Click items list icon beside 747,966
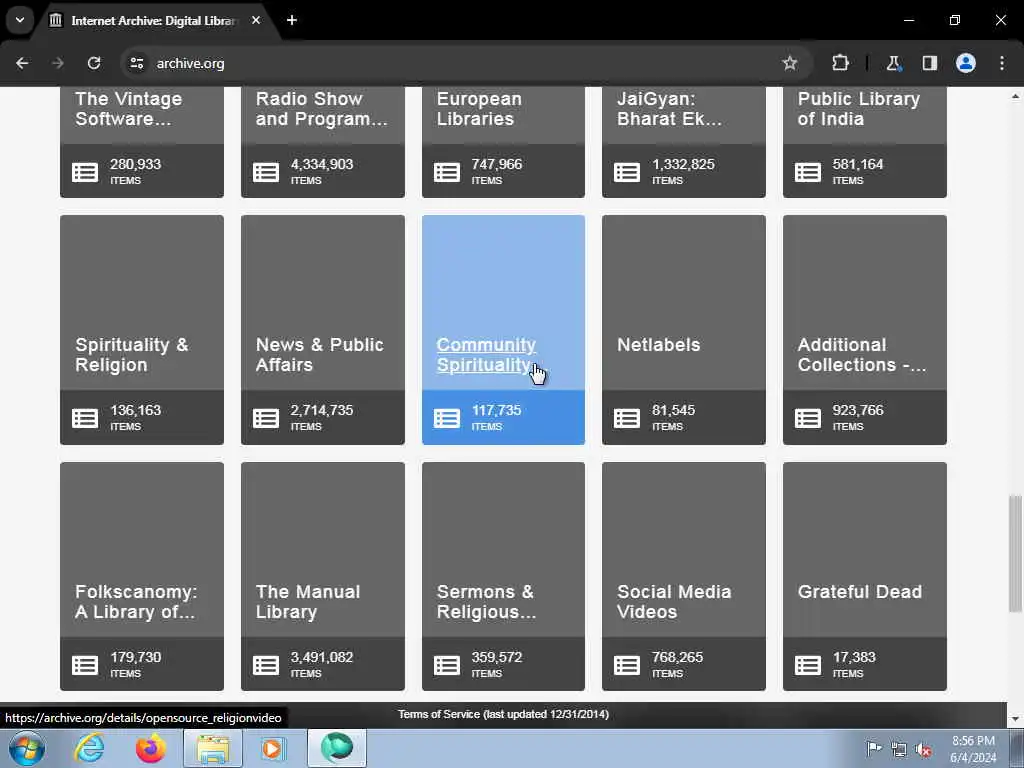This screenshot has width=1024, height=768. pos(447,172)
